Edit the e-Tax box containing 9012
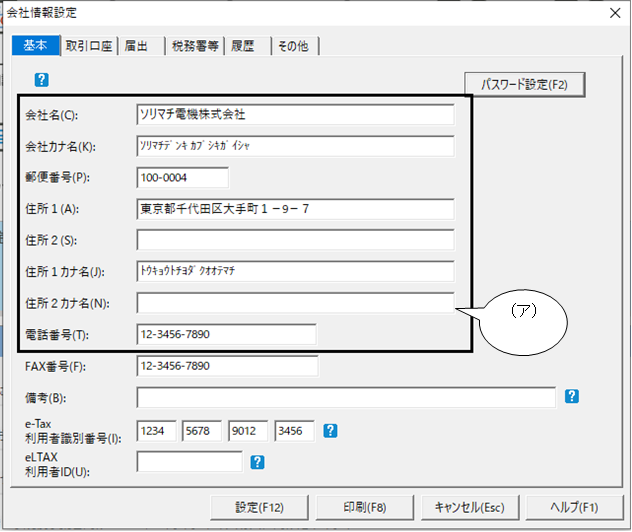 tap(248, 431)
